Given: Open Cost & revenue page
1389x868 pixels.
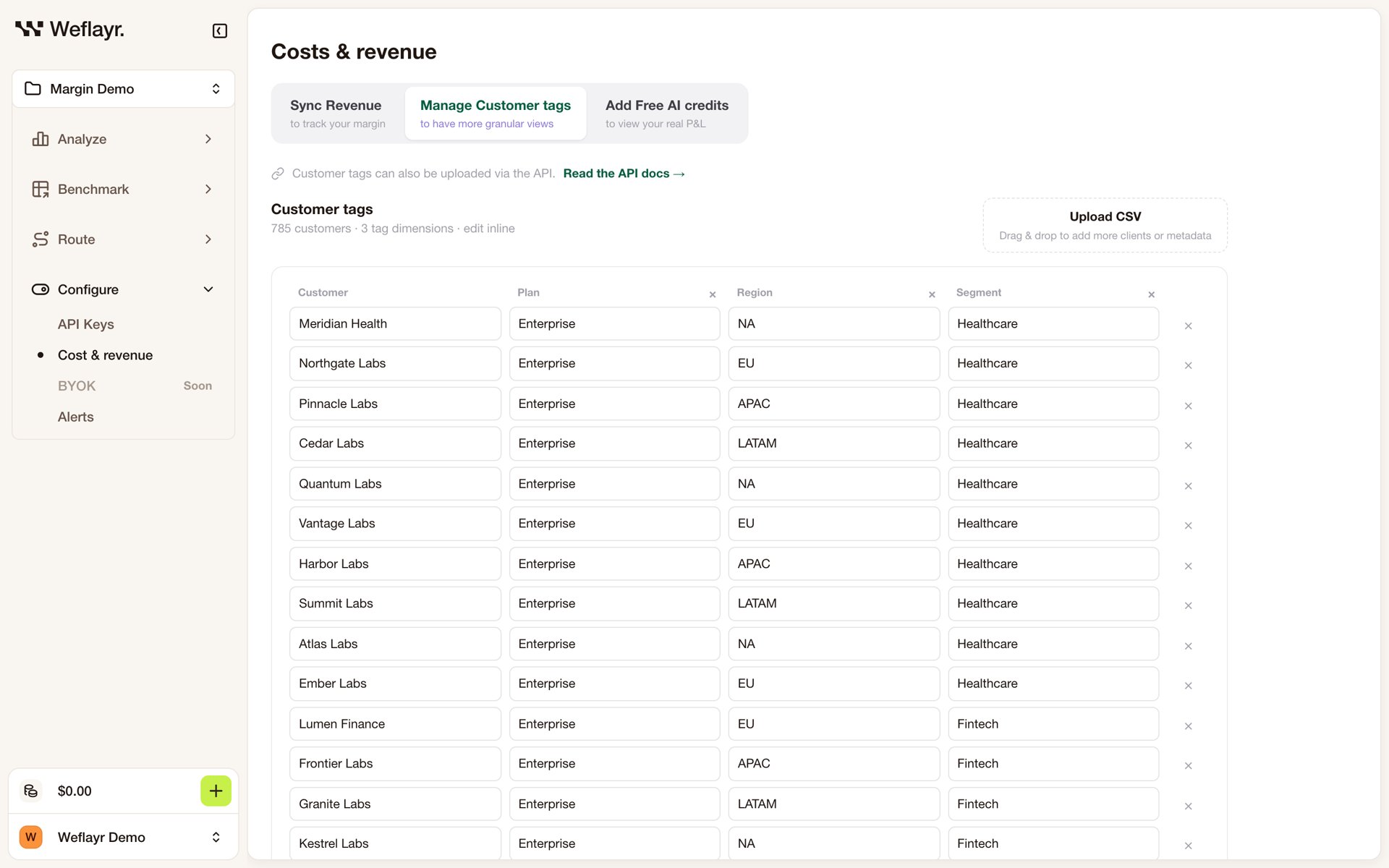Looking at the screenshot, I should pyautogui.click(x=105, y=355).
